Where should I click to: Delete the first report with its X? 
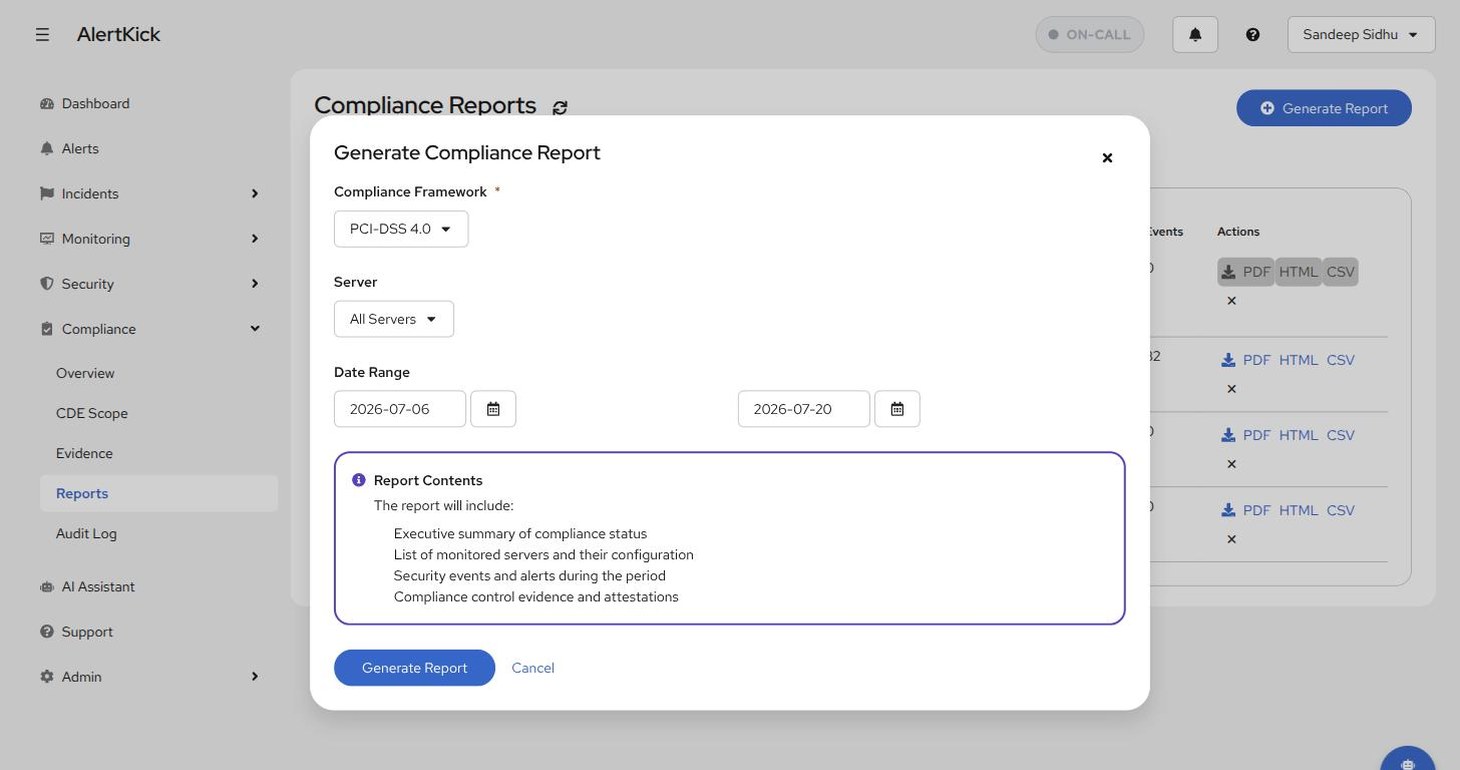1231,301
